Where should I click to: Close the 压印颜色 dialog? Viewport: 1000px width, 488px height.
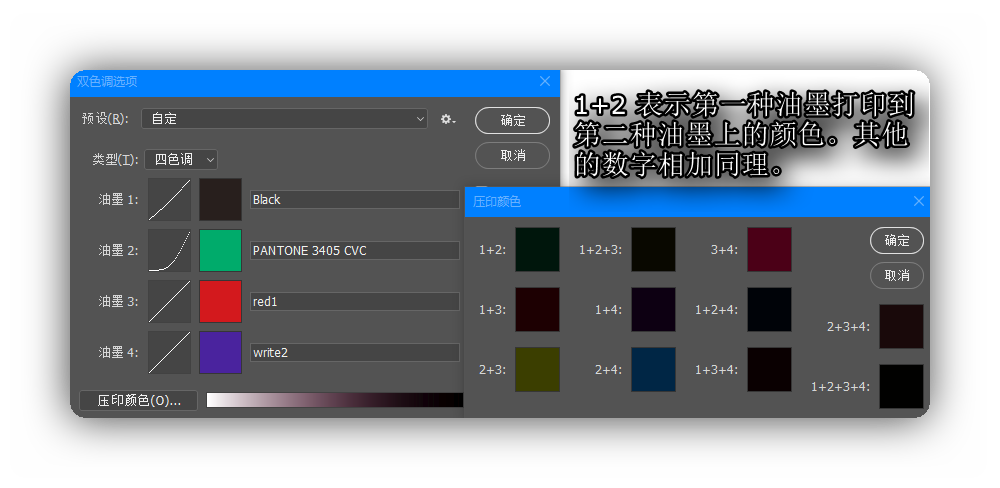pyautogui.click(x=919, y=202)
